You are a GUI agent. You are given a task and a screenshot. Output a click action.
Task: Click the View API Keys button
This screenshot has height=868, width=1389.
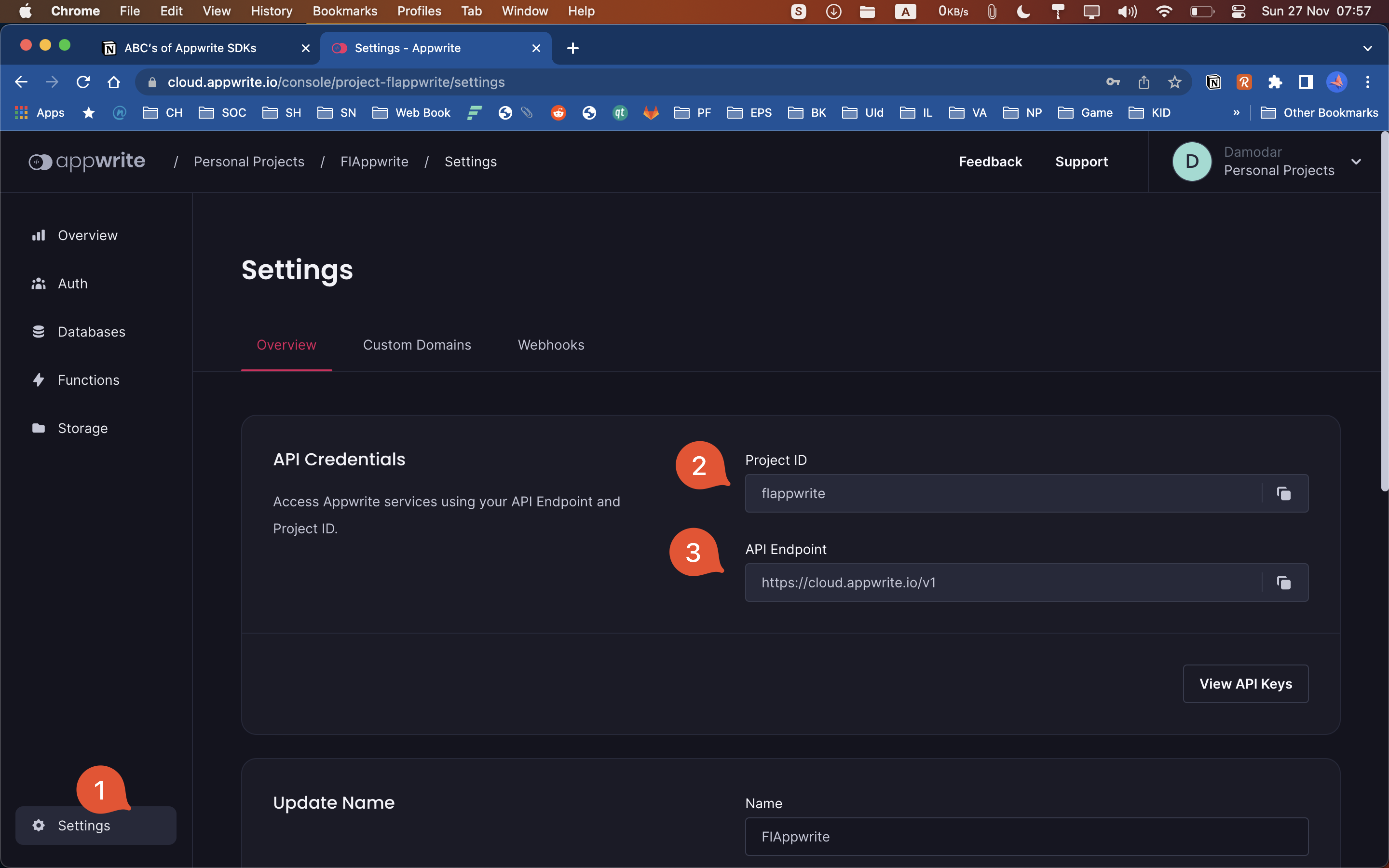[x=1245, y=684]
